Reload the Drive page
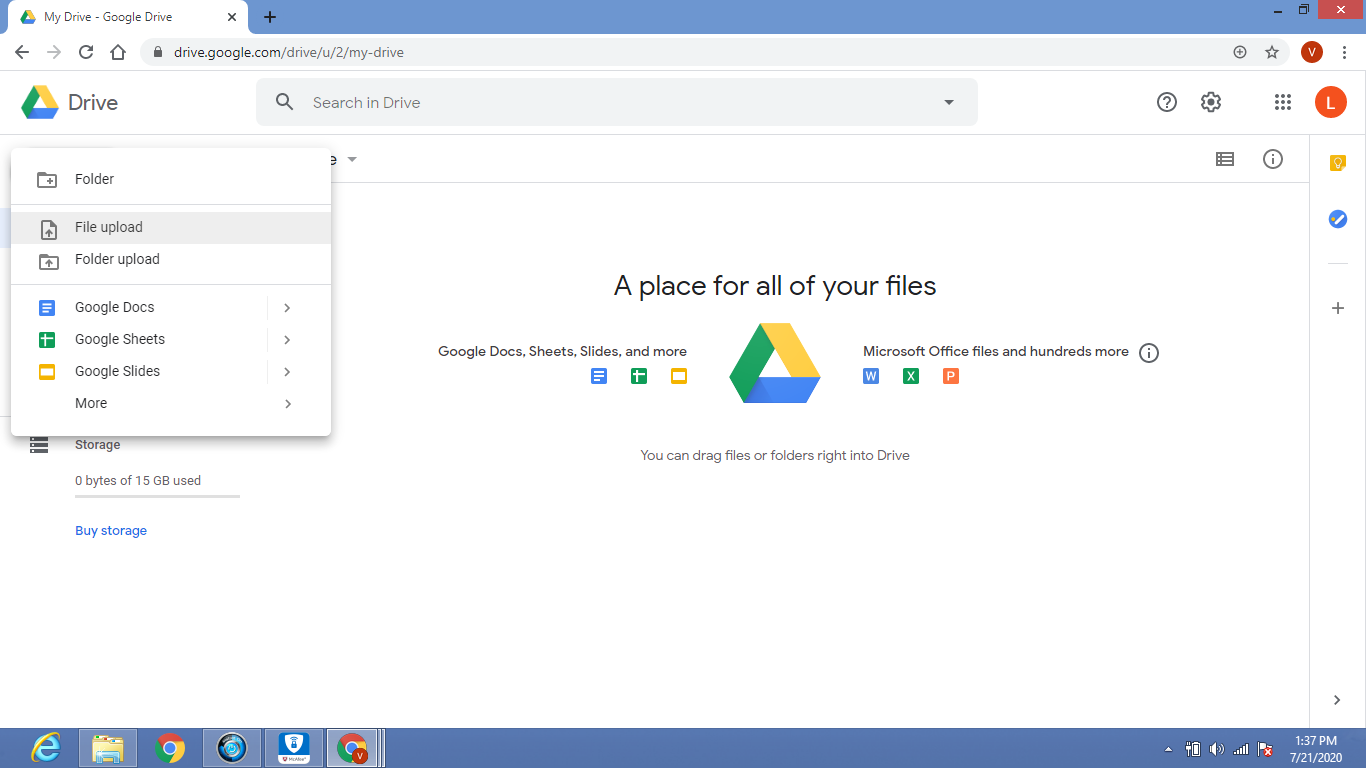Image resolution: width=1366 pixels, height=768 pixels. (86, 52)
